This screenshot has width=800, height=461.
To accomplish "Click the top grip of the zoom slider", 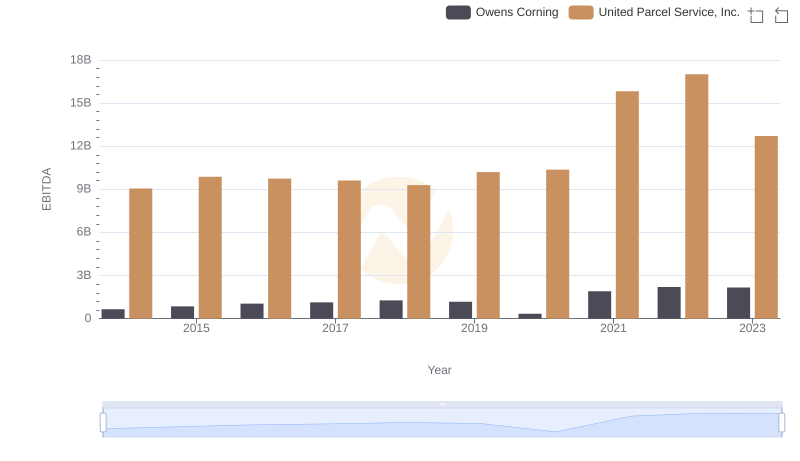I will (x=442, y=404).
